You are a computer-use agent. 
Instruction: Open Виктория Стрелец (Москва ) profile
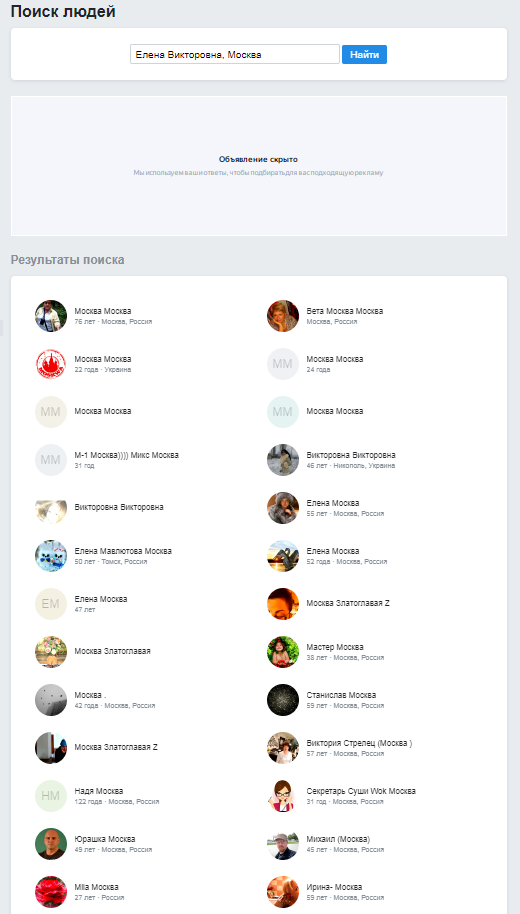pyautogui.click(x=359, y=743)
